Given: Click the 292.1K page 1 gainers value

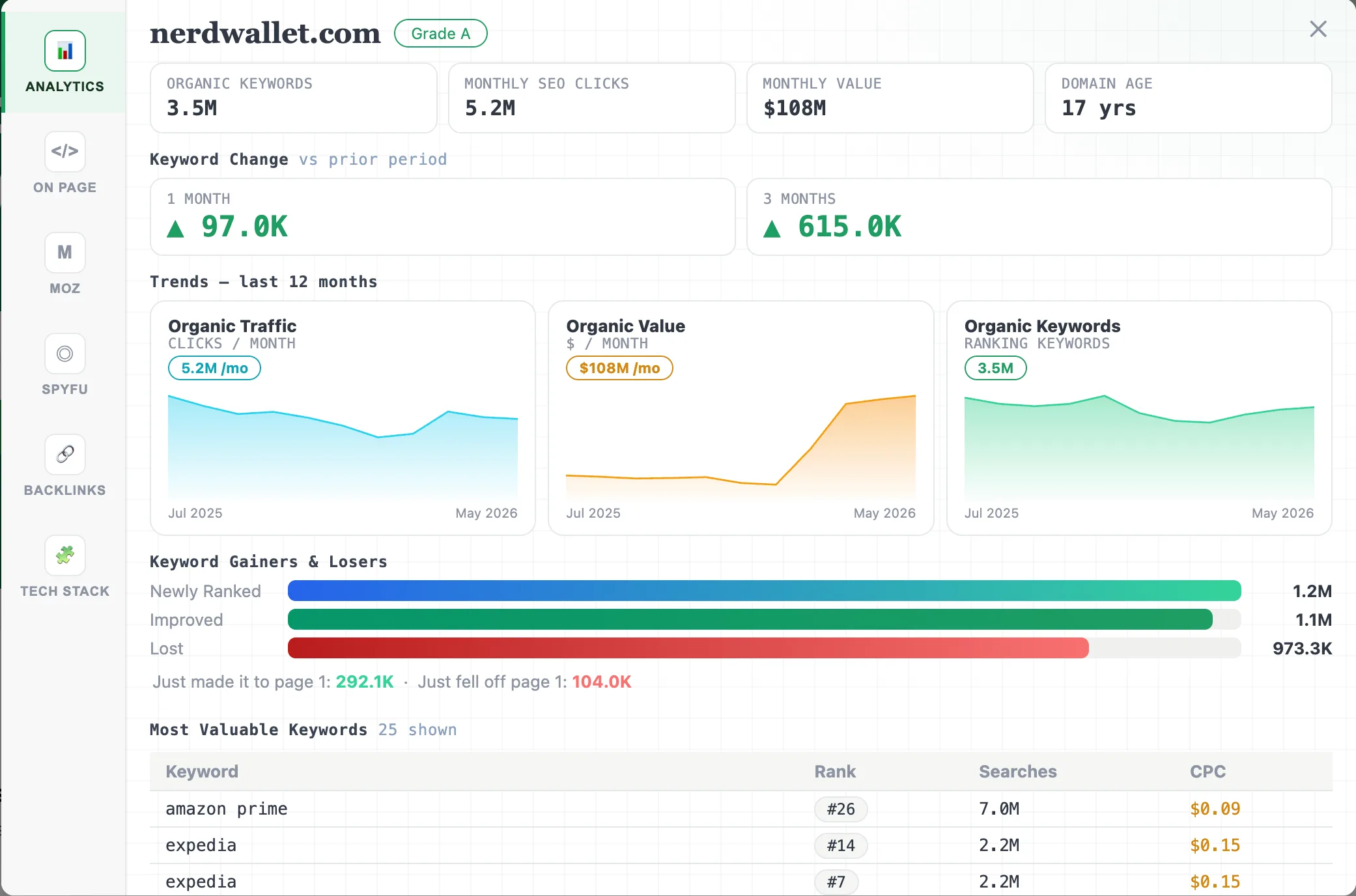Looking at the screenshot, I should [365, 682].
